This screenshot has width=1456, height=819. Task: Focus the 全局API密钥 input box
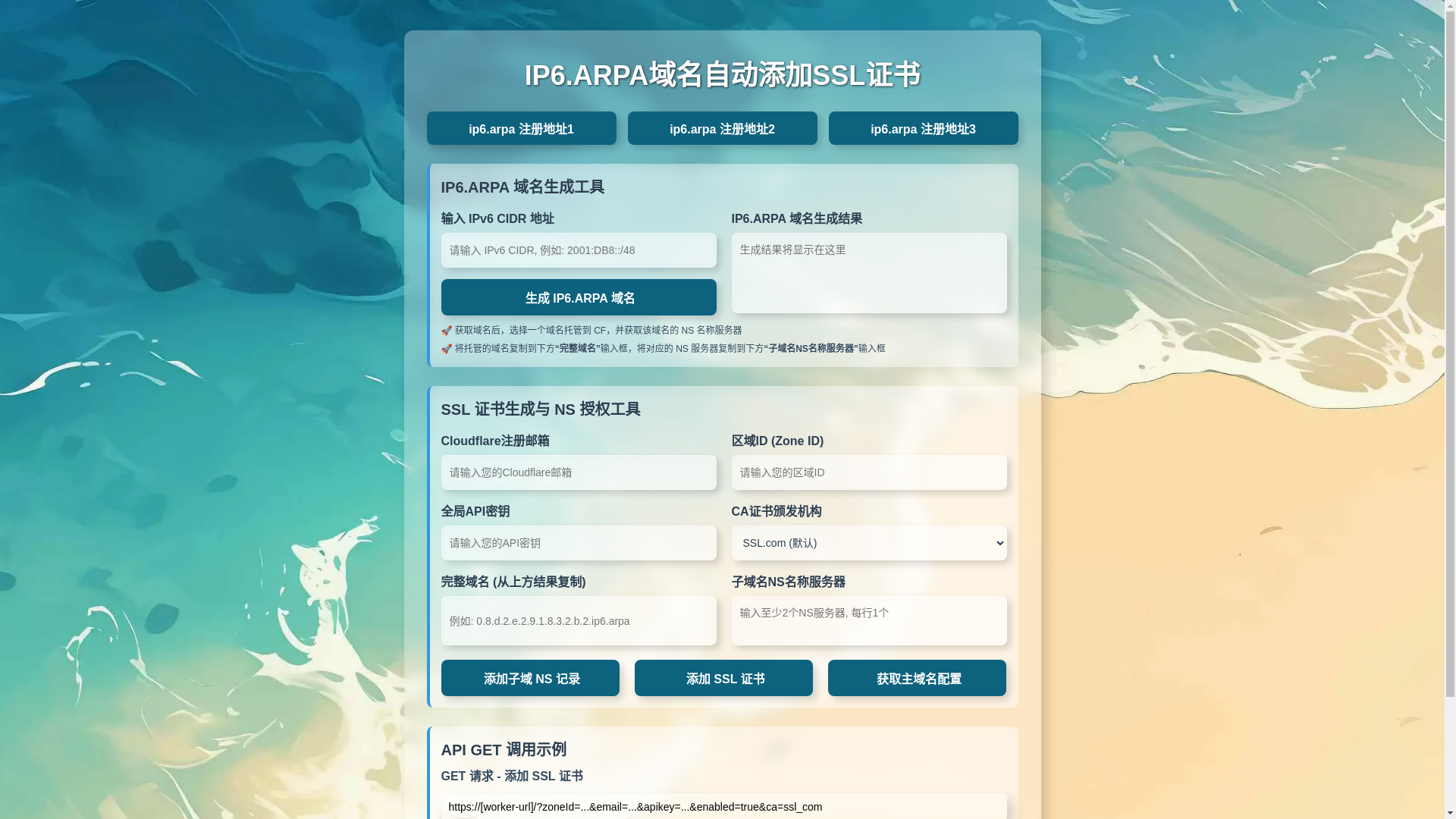point(578,543)
